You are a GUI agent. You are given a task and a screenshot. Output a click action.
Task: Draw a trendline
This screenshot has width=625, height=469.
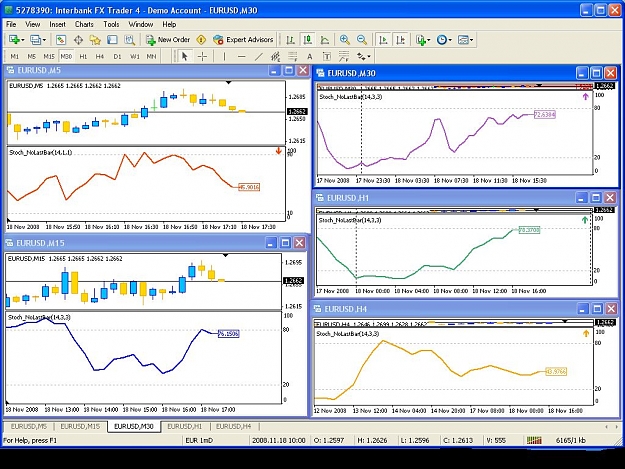pos(258,56)
